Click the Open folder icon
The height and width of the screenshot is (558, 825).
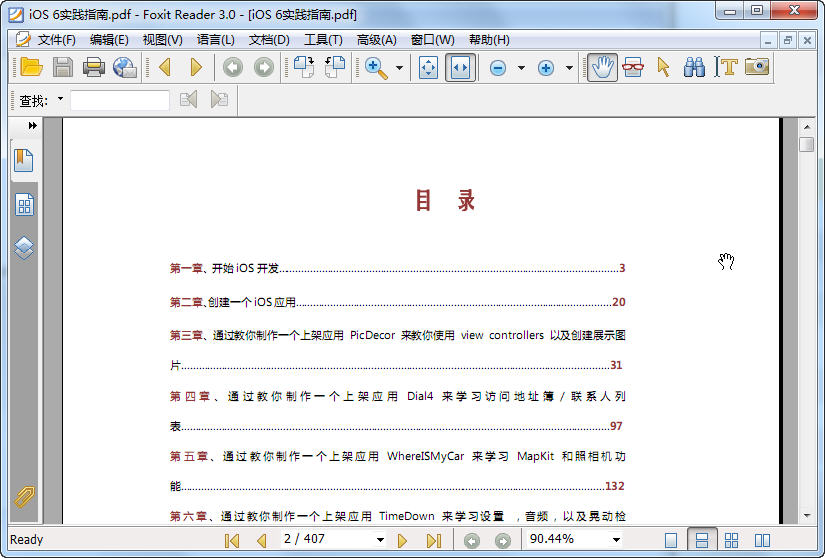coord(32,67)
